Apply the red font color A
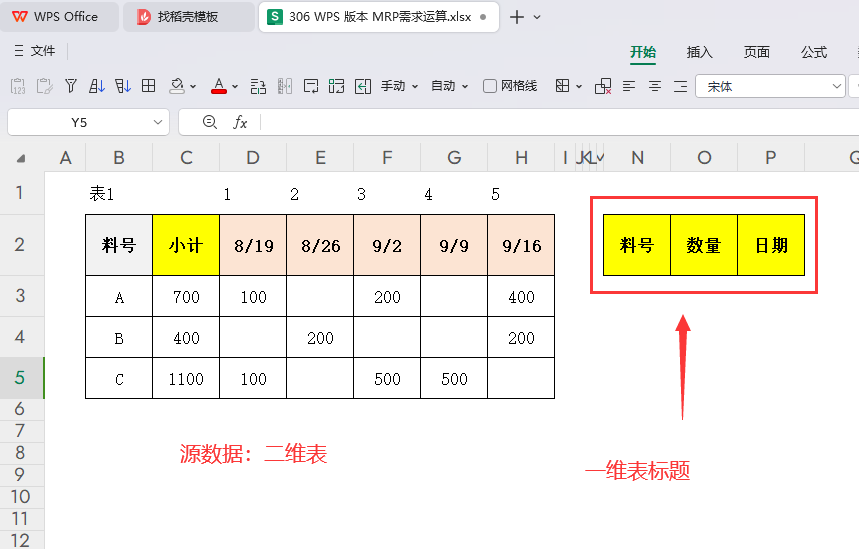This screenshot has width=859, height=549. click(219, 86)
